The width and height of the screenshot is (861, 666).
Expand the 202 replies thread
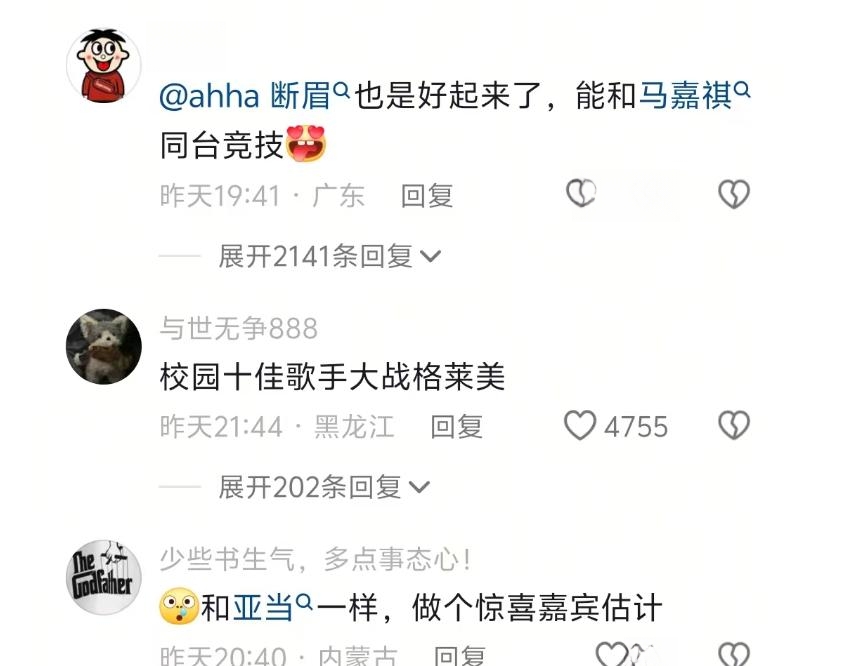click(x=324, y=487)
